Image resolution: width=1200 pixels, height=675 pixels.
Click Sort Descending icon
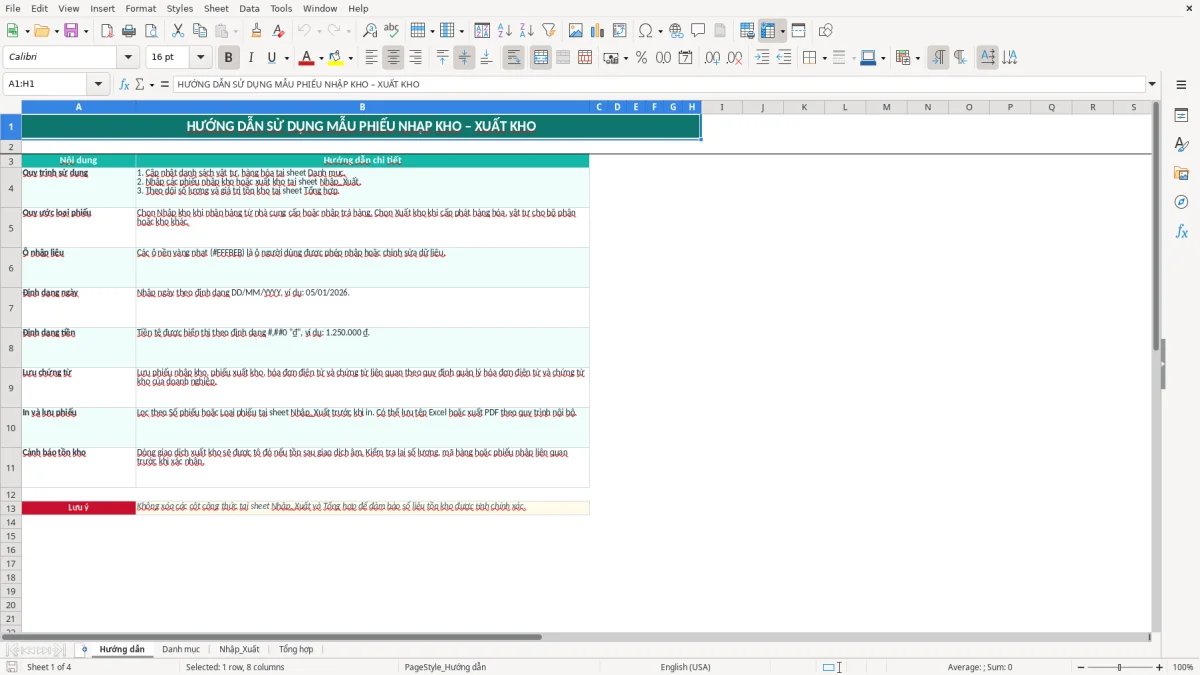526,31
